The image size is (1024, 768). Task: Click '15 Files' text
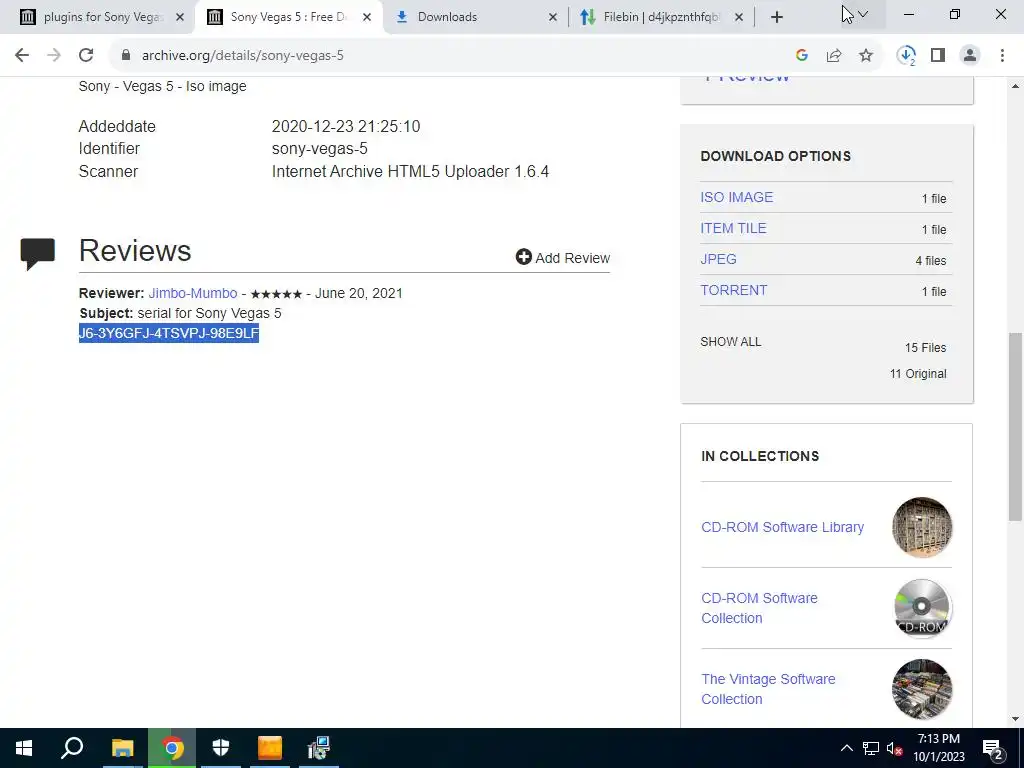(925, 347)
